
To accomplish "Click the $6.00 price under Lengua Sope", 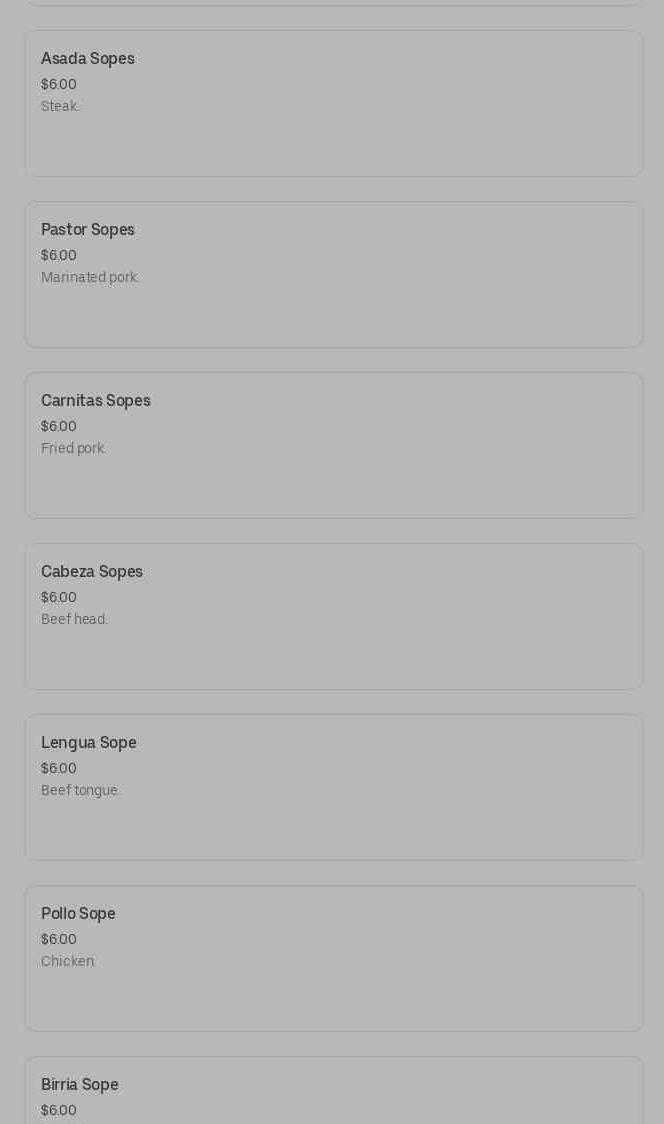I will 59,768.
